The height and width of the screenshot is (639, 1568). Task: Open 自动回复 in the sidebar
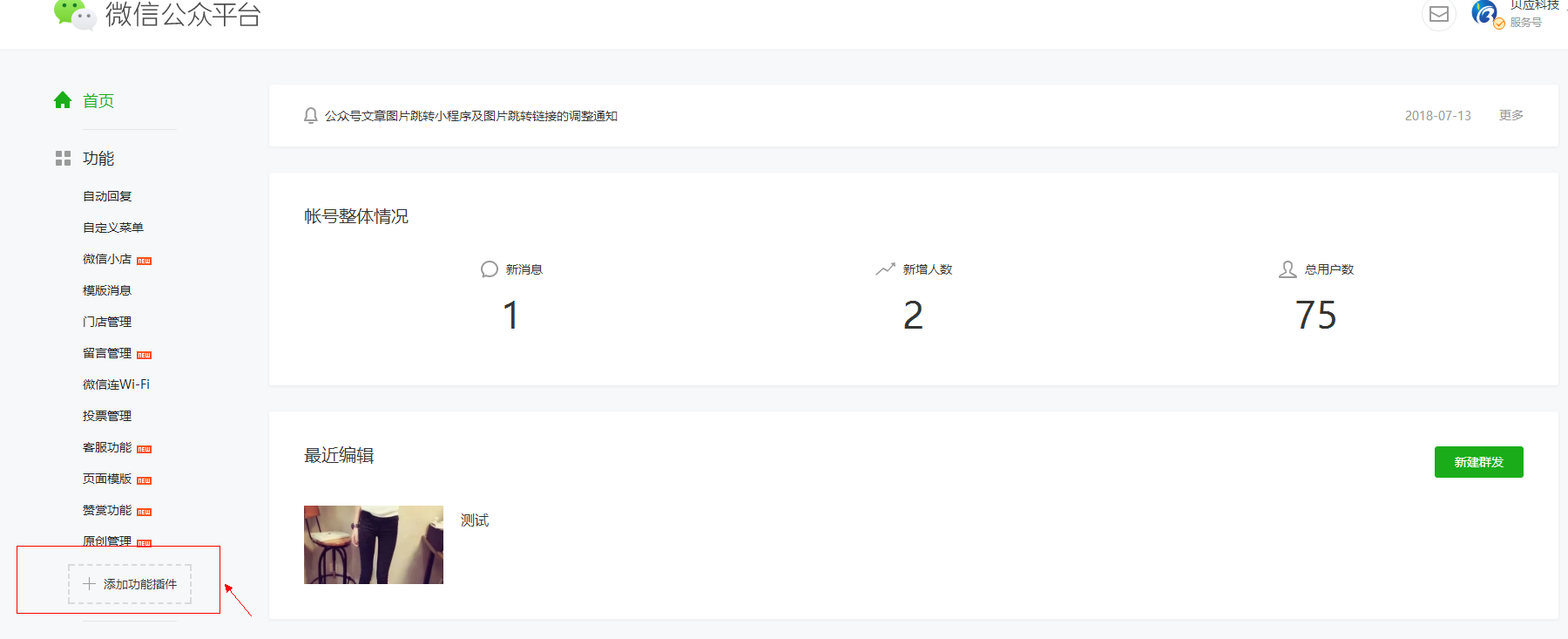[x=107, y=196]
